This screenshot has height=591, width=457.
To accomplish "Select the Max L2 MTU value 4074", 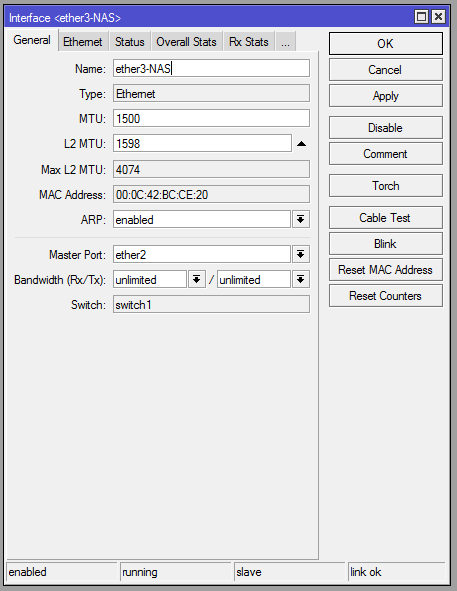I will [x=211, y=169].
